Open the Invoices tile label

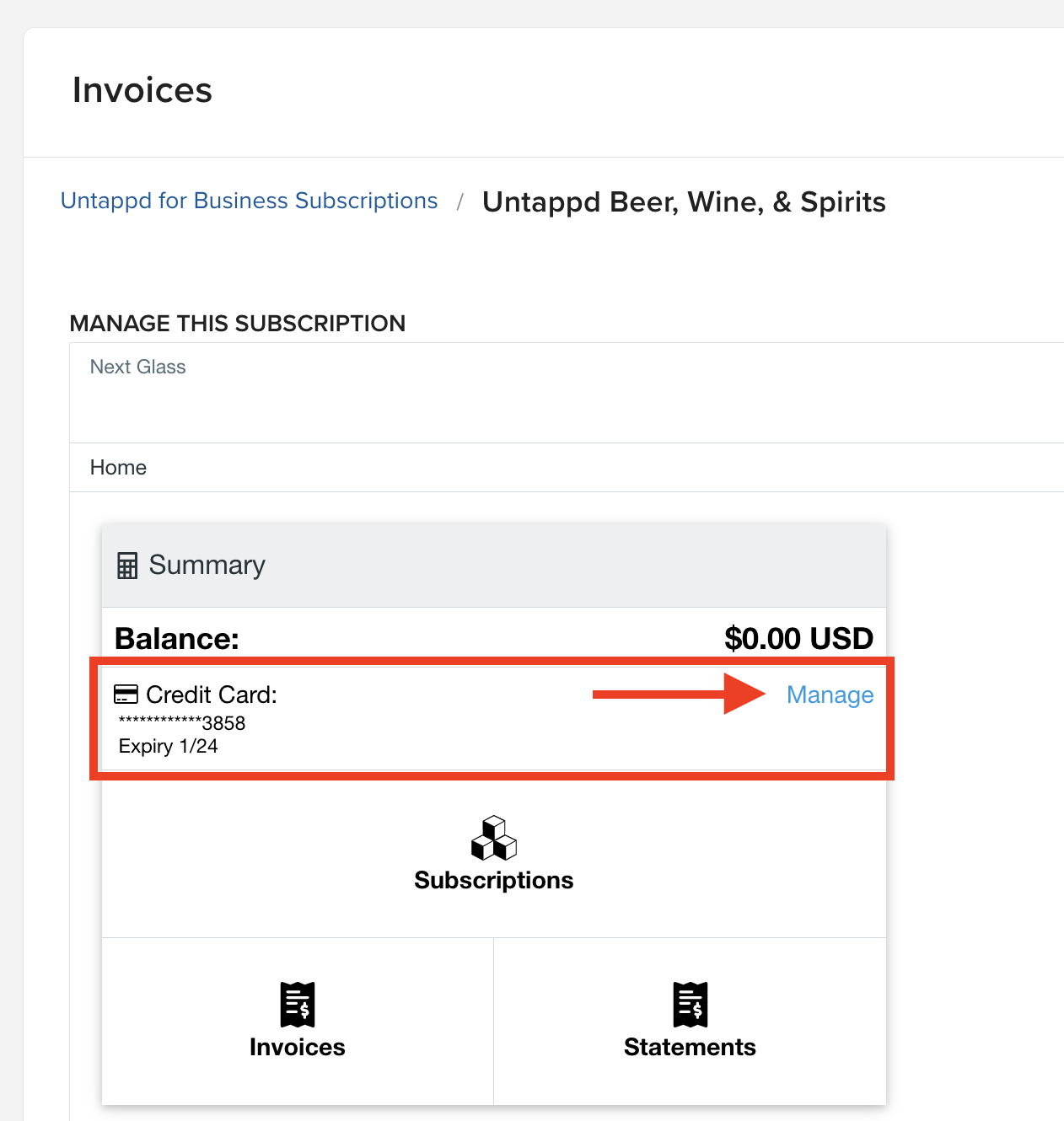[x=298, y=1047]
